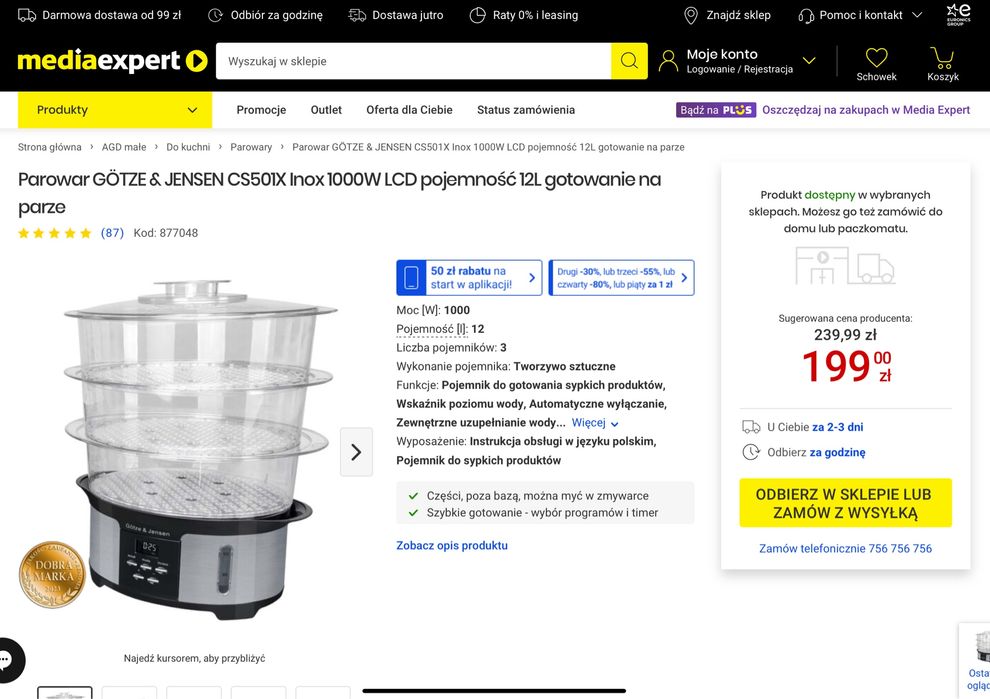Open the Koszyk shopping cart
This screenshot has width=990, height=699.
point(942,58)
